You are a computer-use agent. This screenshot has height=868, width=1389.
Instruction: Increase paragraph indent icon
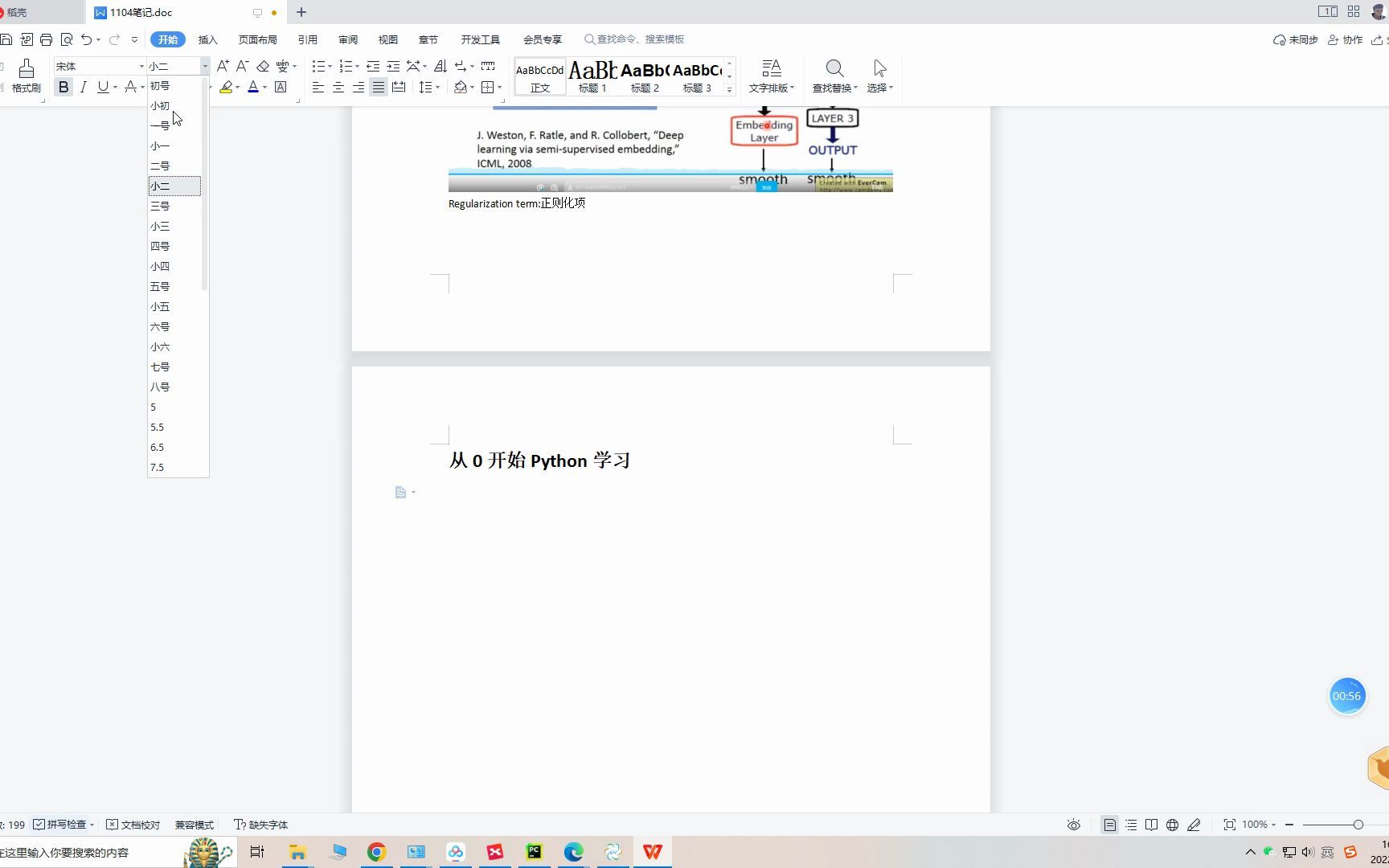(x=393, y=66)
